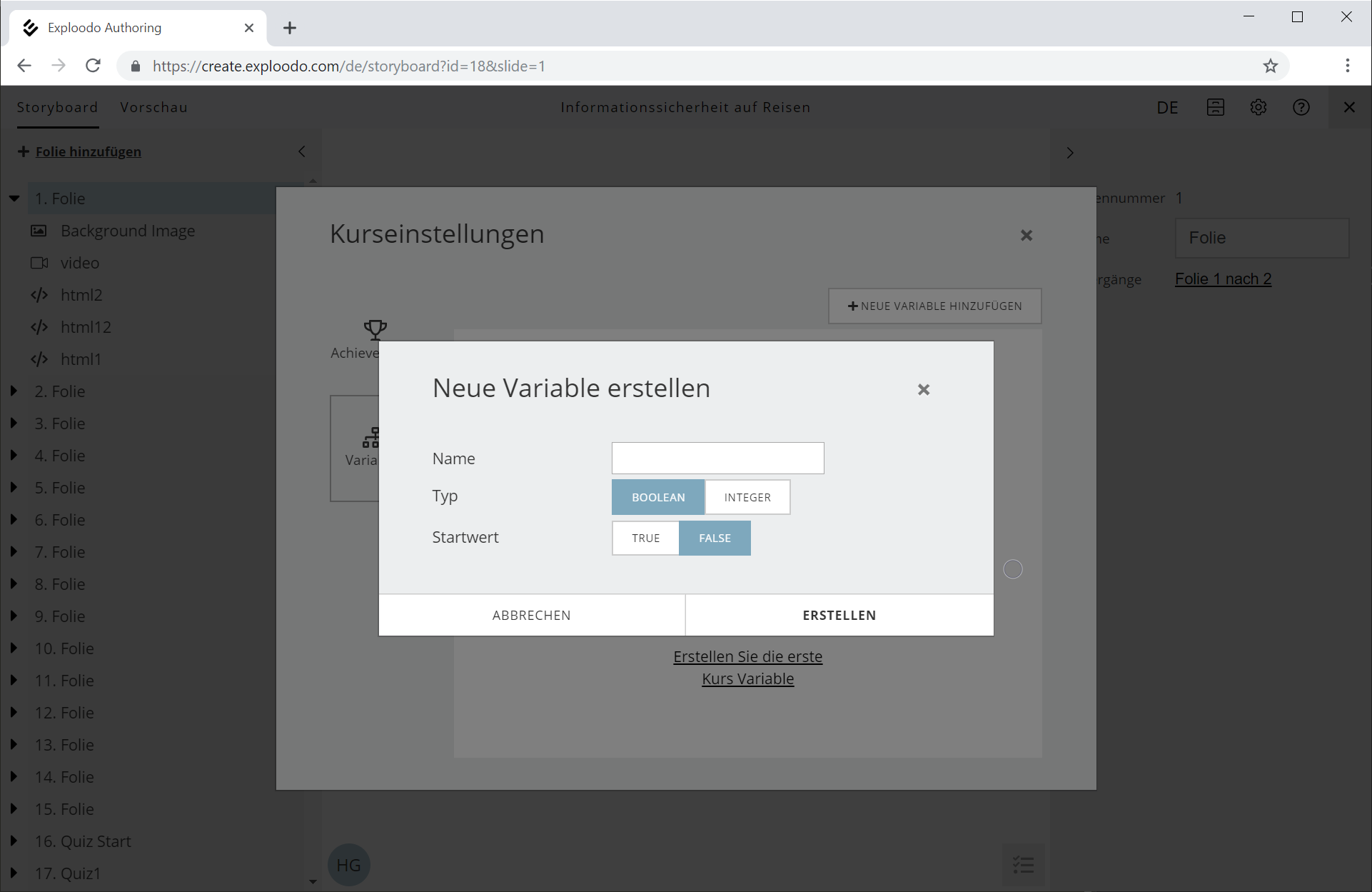Bookmark page with the star icon
1372x892 pixels.
click(1270, 66)
